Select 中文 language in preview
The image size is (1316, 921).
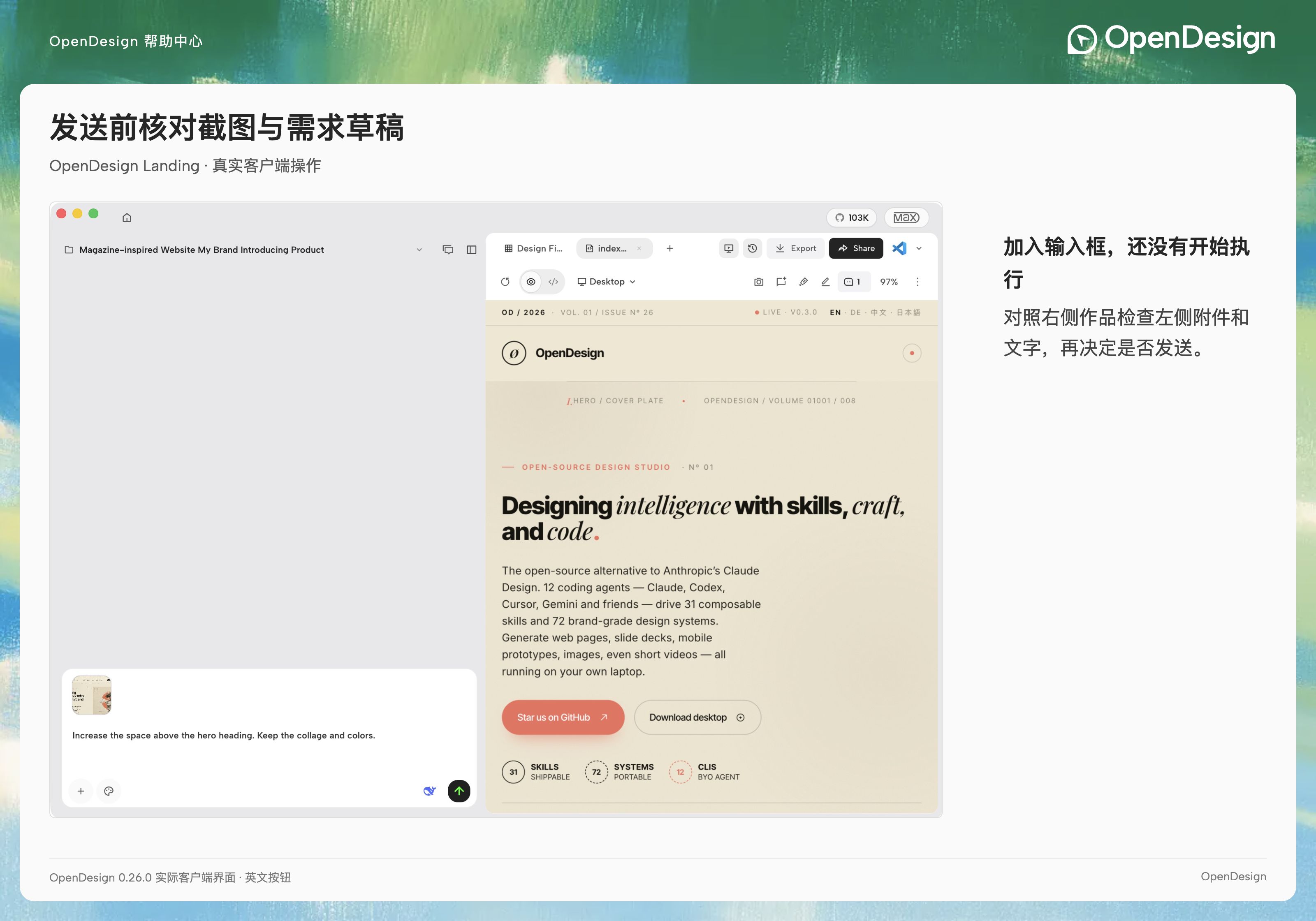click(x=878, y=312)
